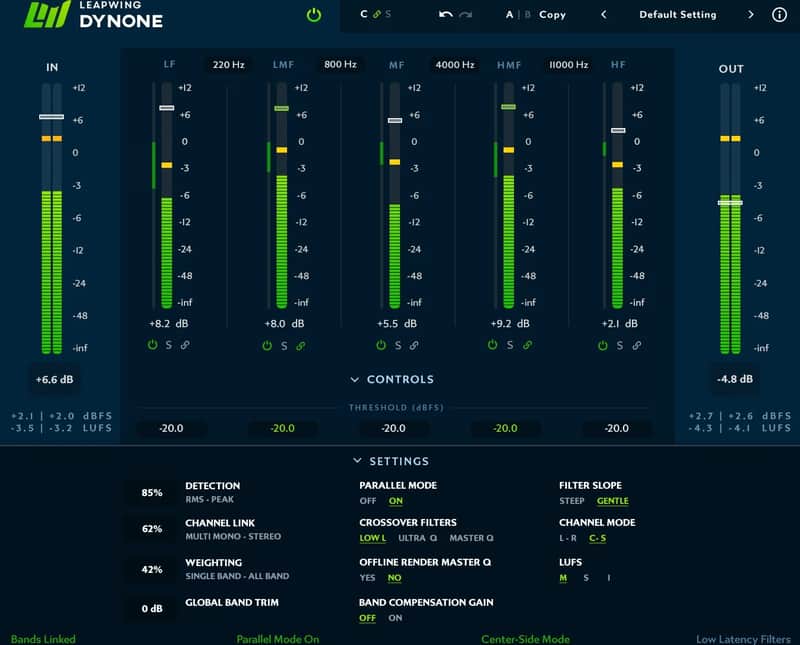The image size is (800, 645).
Task: Click the Global Band Trim 0 dB value
Action: pos(152,609)
